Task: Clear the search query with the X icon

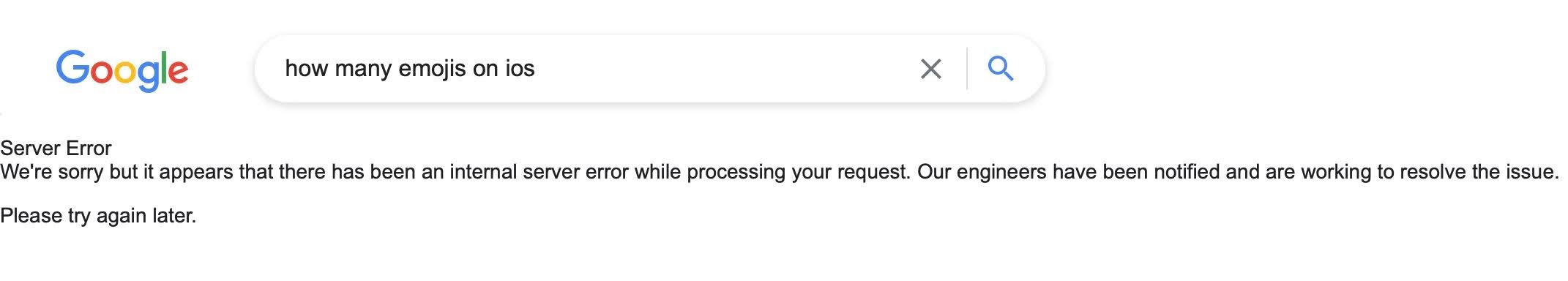Action: point(930,69)
